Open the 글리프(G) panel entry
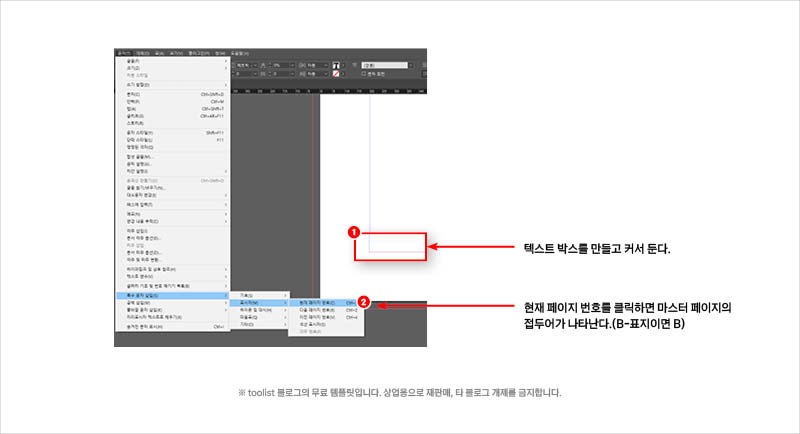The image size is (800, 434). [172, 116]
